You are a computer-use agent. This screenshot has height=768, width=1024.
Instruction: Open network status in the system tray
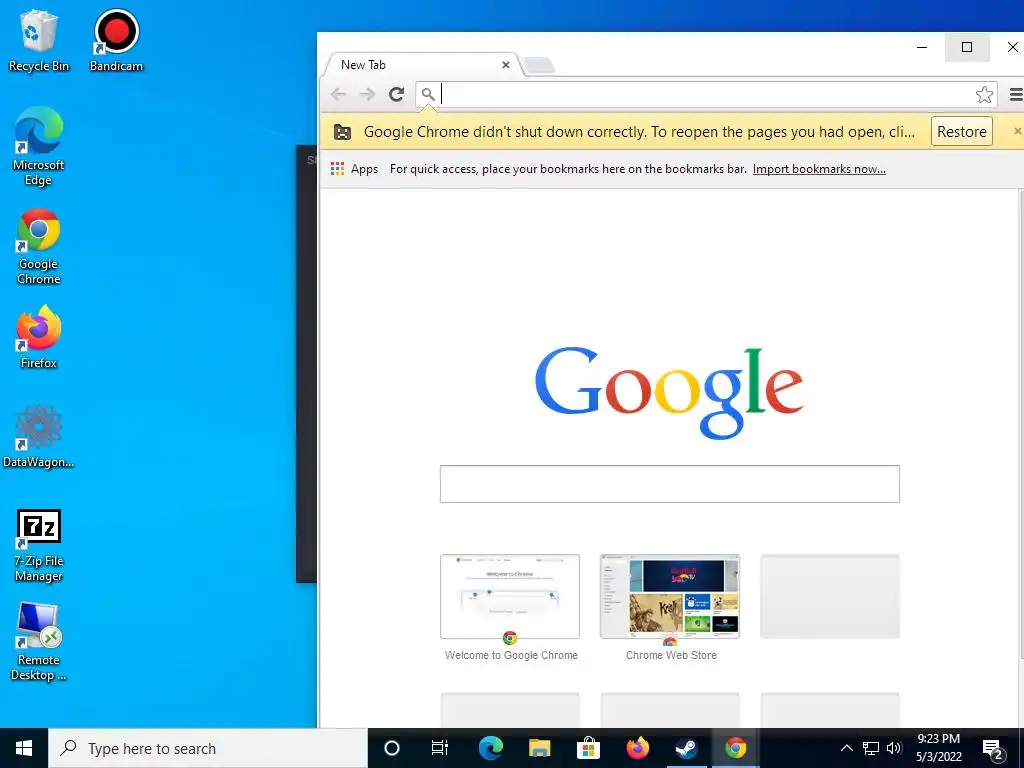pyautogui.click(x=871, y=748)
